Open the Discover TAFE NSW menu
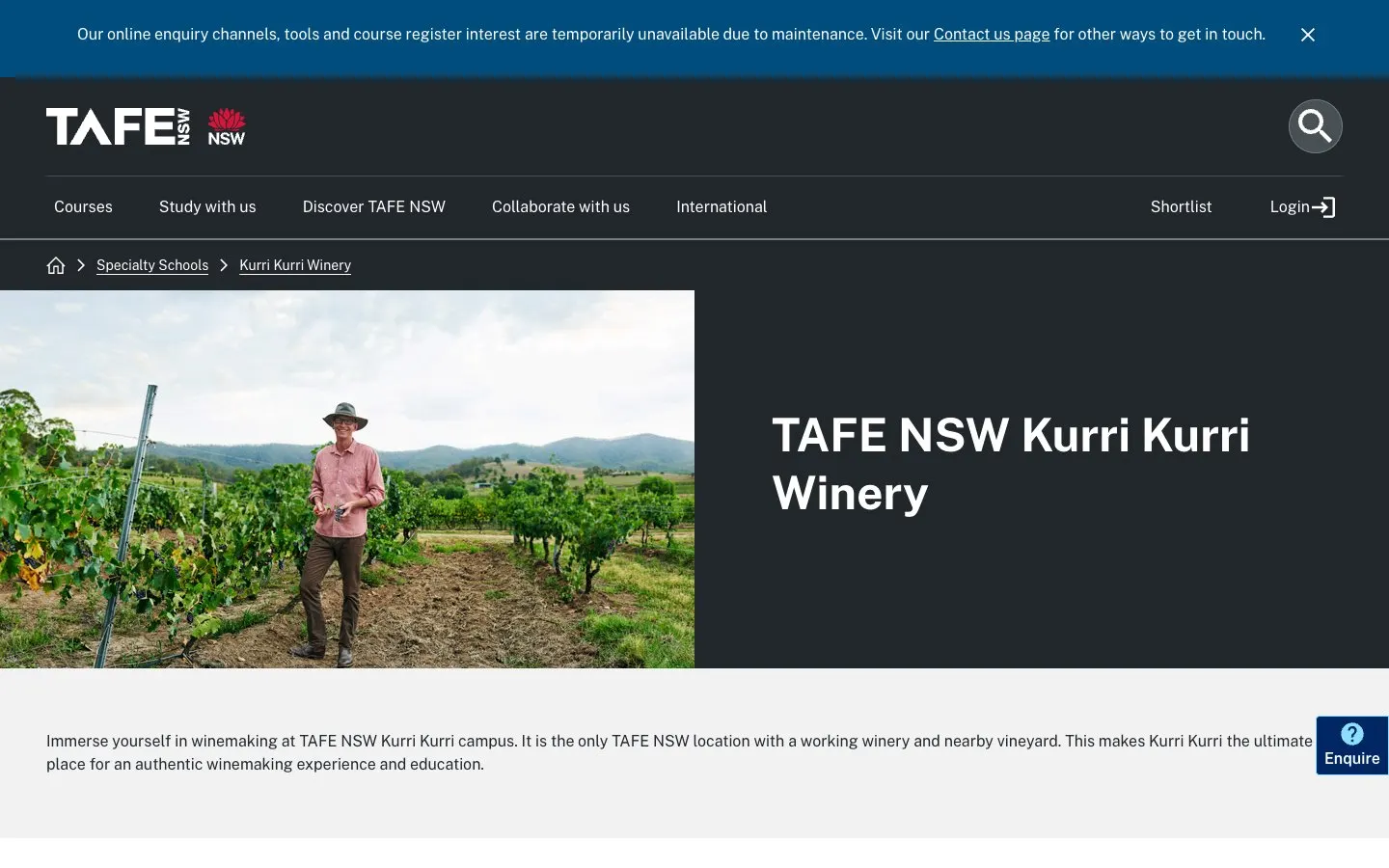This screenshot has width=1389, height=868. (x=374, y=207)
